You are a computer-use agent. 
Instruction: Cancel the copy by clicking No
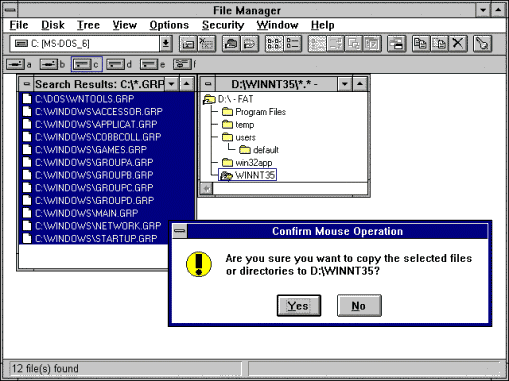point(359,306)
